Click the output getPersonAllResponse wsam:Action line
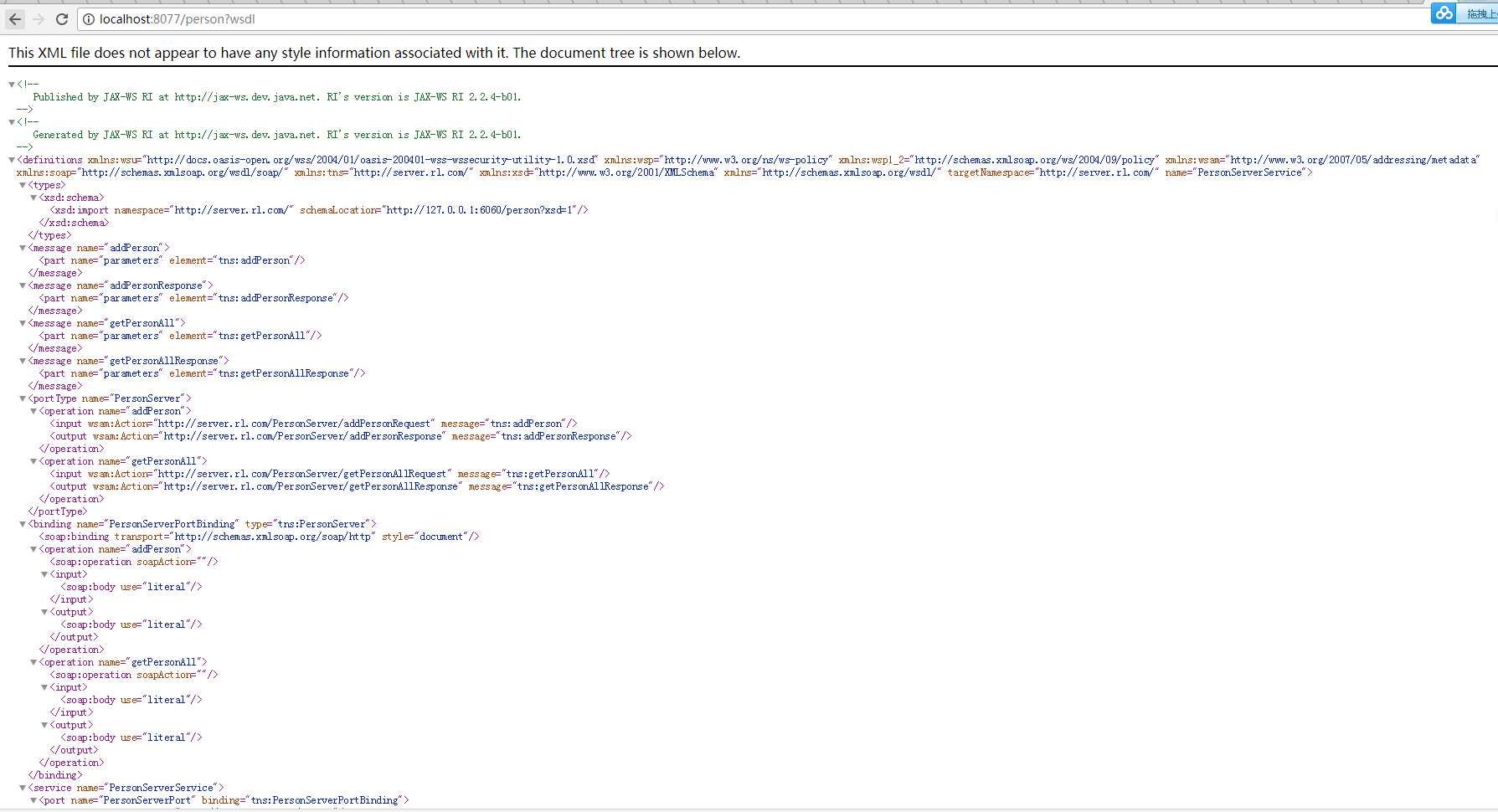The height and width of the screenshot is (812, 1498). pos(357,486)
